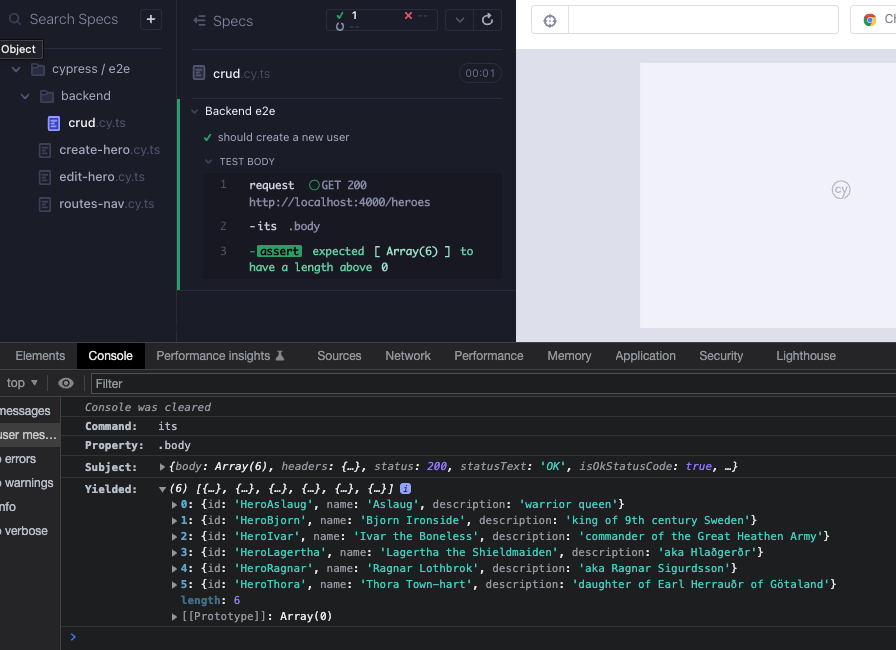
Task: Click the rerun tests refresh icon
Action: click(487, 20)
